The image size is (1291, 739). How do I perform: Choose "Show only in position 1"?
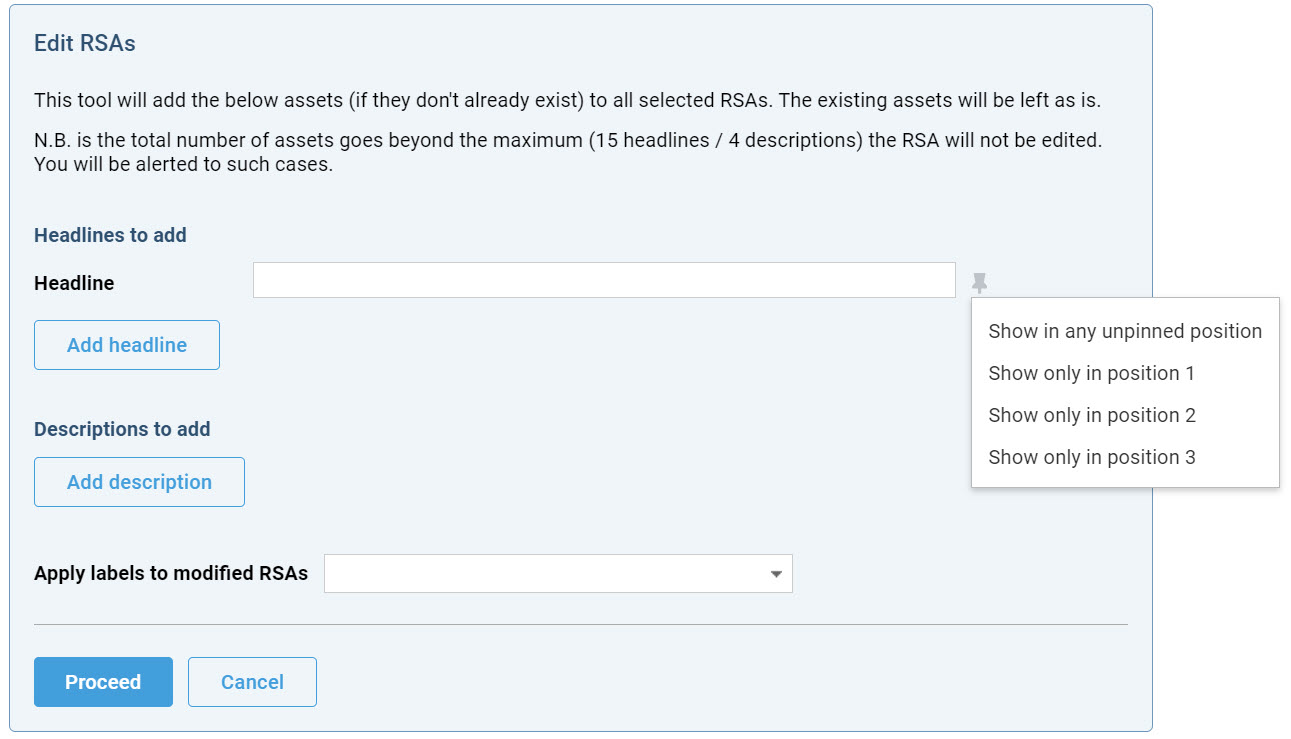pyautogui.click(x=1091, y=373)
